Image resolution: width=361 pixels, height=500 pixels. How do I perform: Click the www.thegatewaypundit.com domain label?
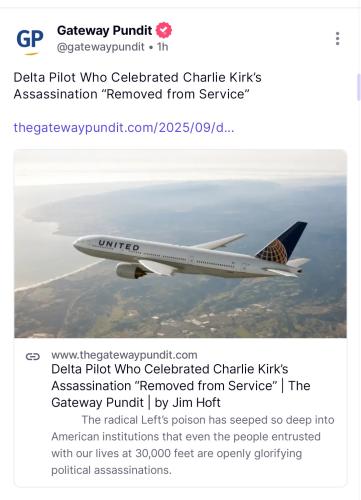[x=124, y=355]
